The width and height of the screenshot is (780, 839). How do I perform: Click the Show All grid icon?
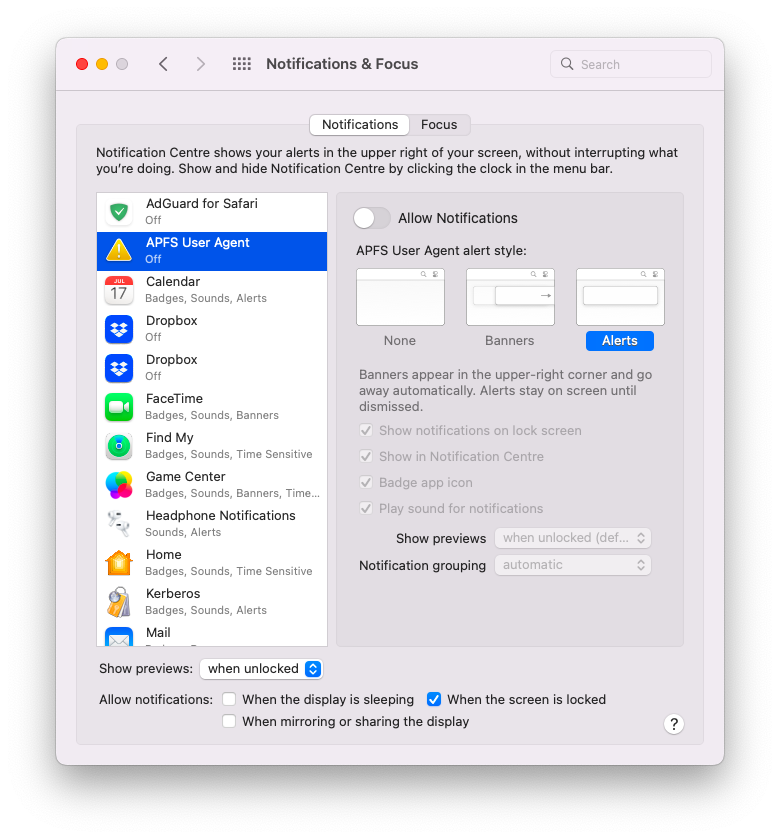coord(242,64)
